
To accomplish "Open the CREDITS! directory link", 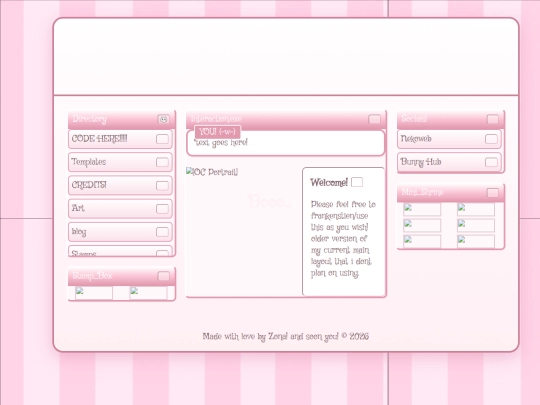I will point(120,185).
